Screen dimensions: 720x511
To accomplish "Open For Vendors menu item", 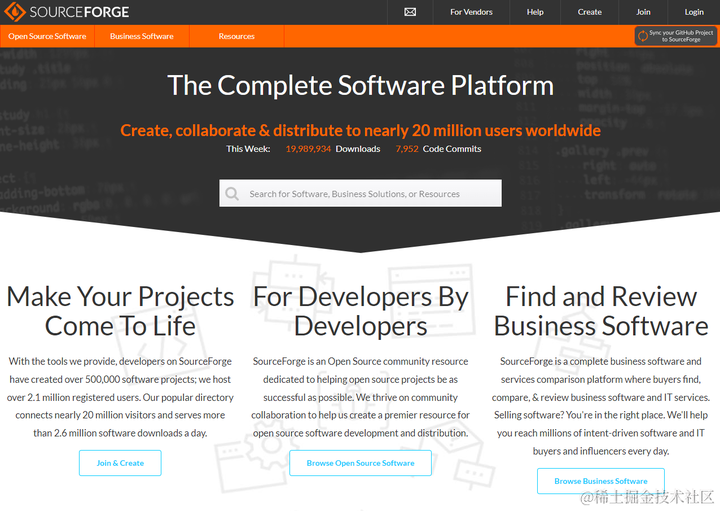I will coord(471,12).
